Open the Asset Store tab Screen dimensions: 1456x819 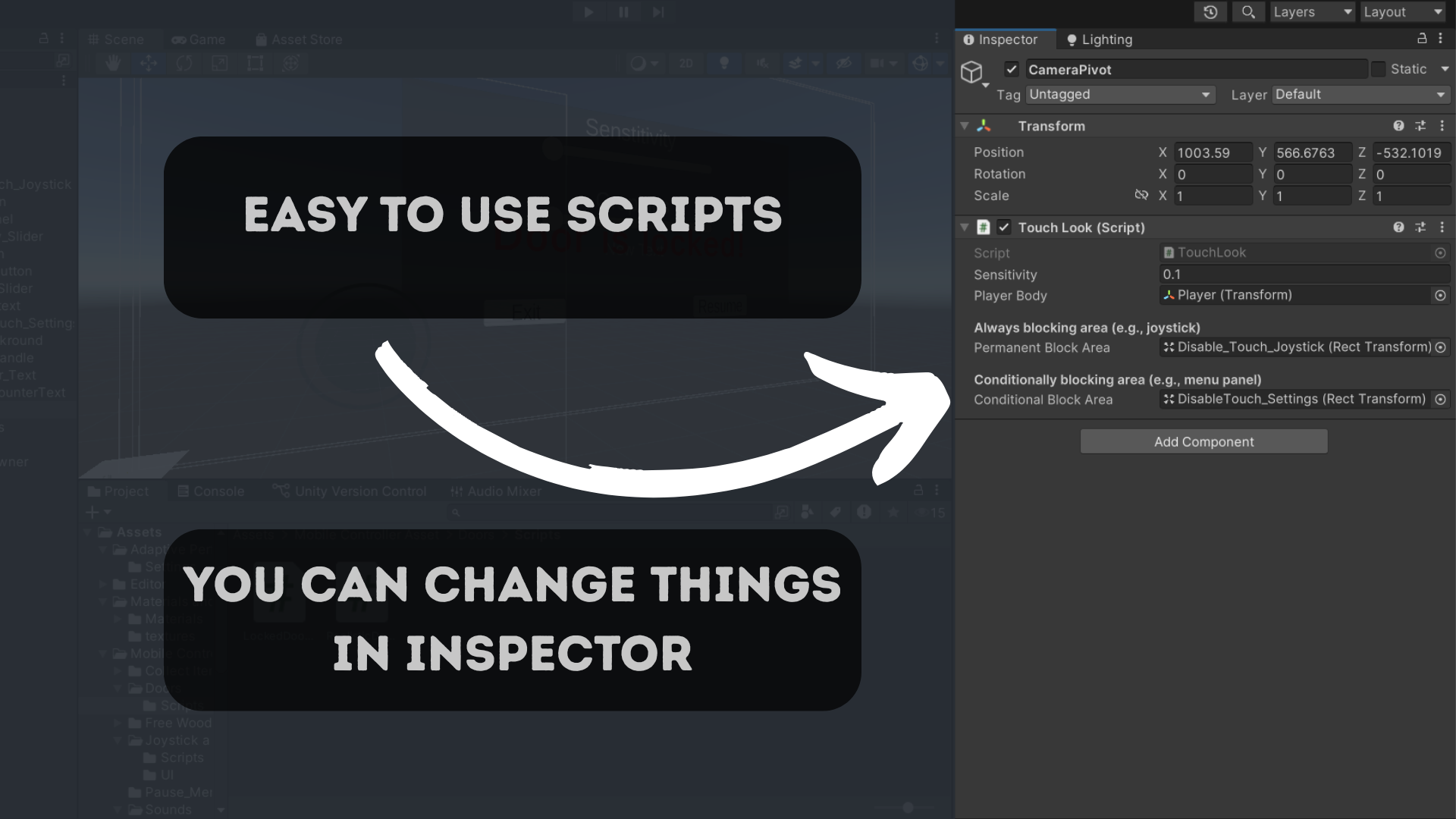click(x=299, y=39)
